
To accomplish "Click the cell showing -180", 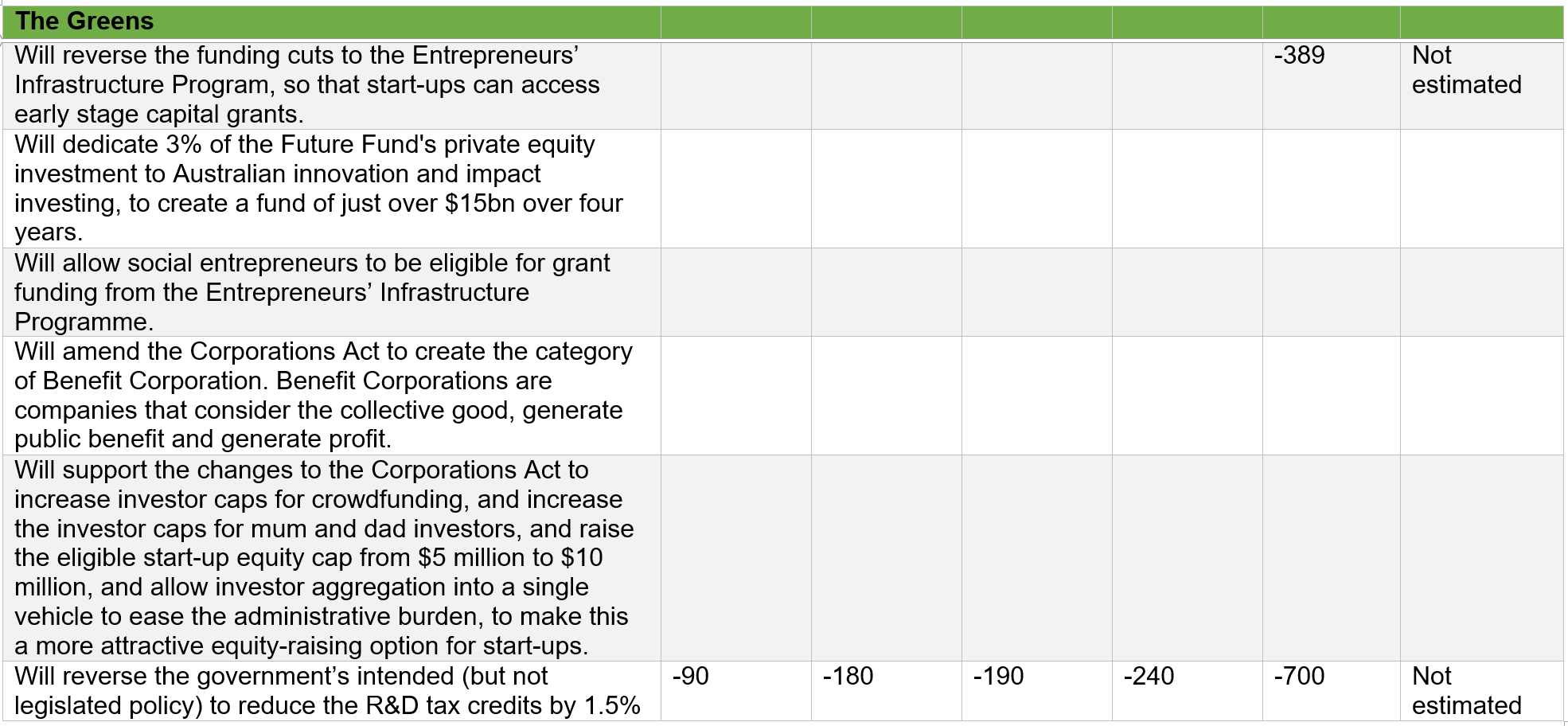I will coord(848,677).
